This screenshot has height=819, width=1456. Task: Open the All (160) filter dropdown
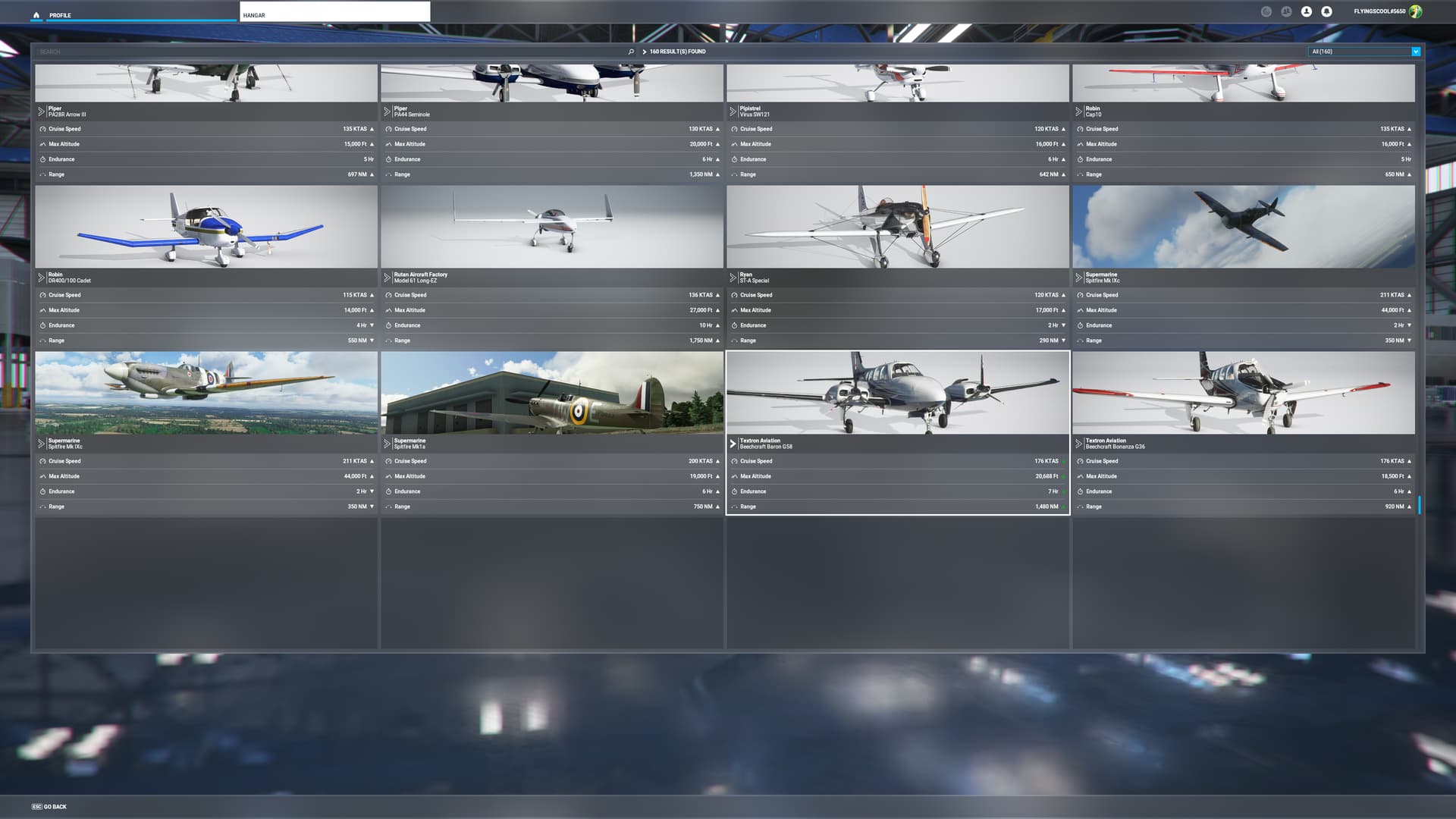[x=1363, y=52]
